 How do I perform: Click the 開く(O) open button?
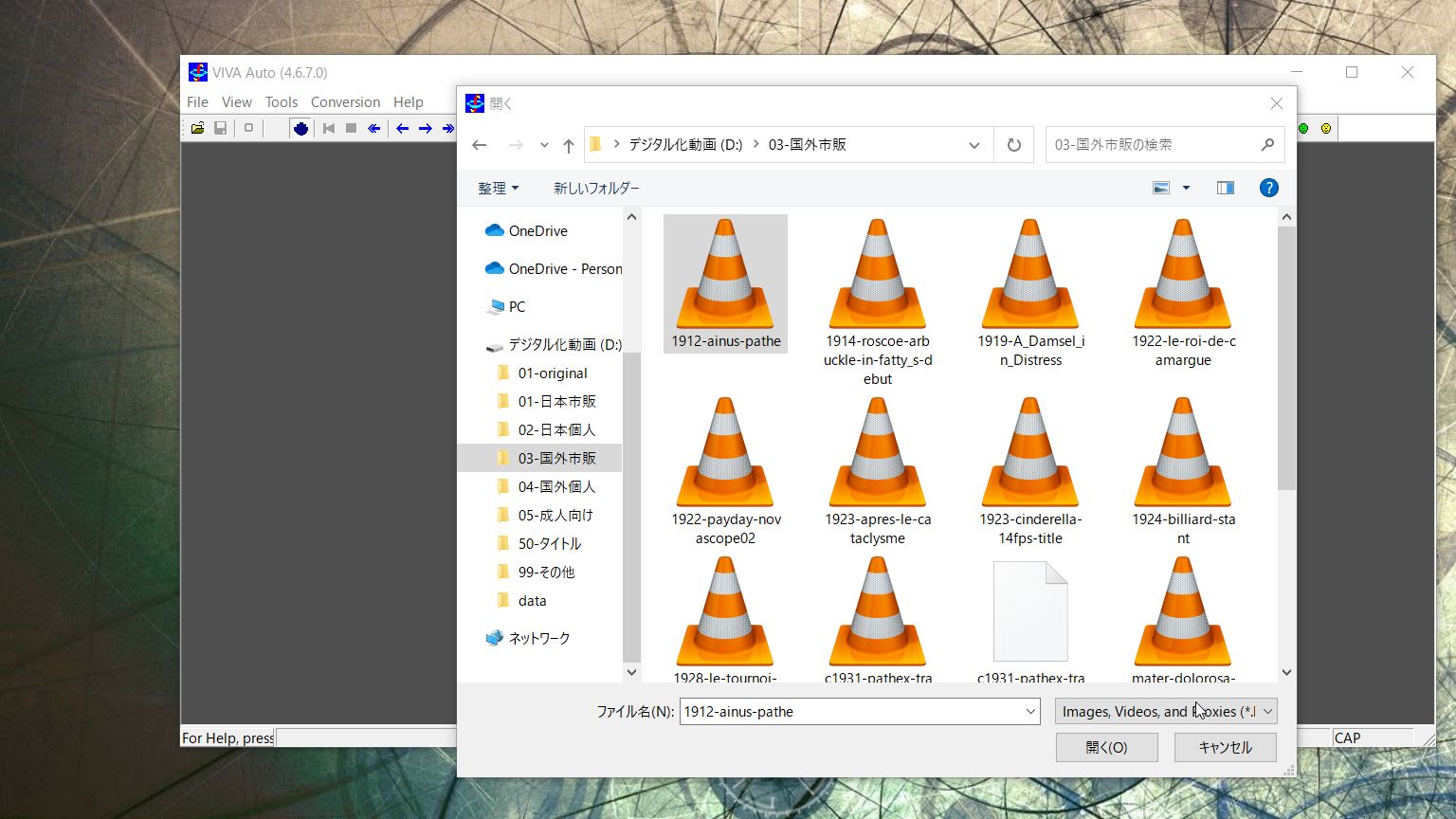pos(1106,747)
